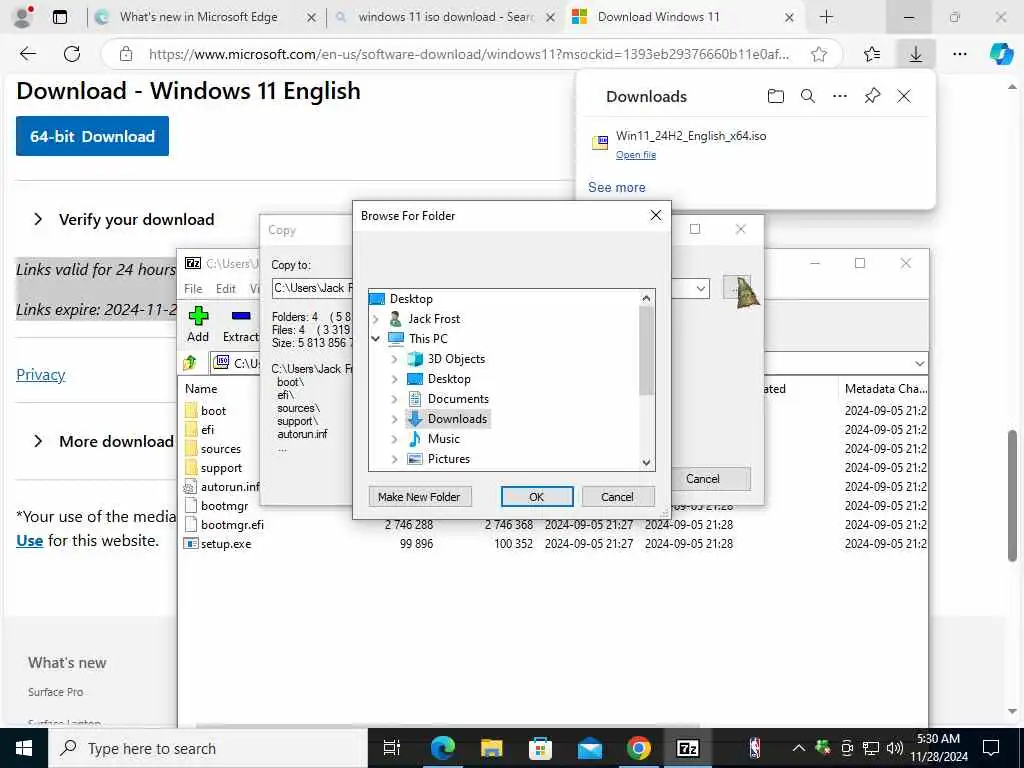Open Windows Start menu
Screen dimensions: 1024x768
click(24, 748)
